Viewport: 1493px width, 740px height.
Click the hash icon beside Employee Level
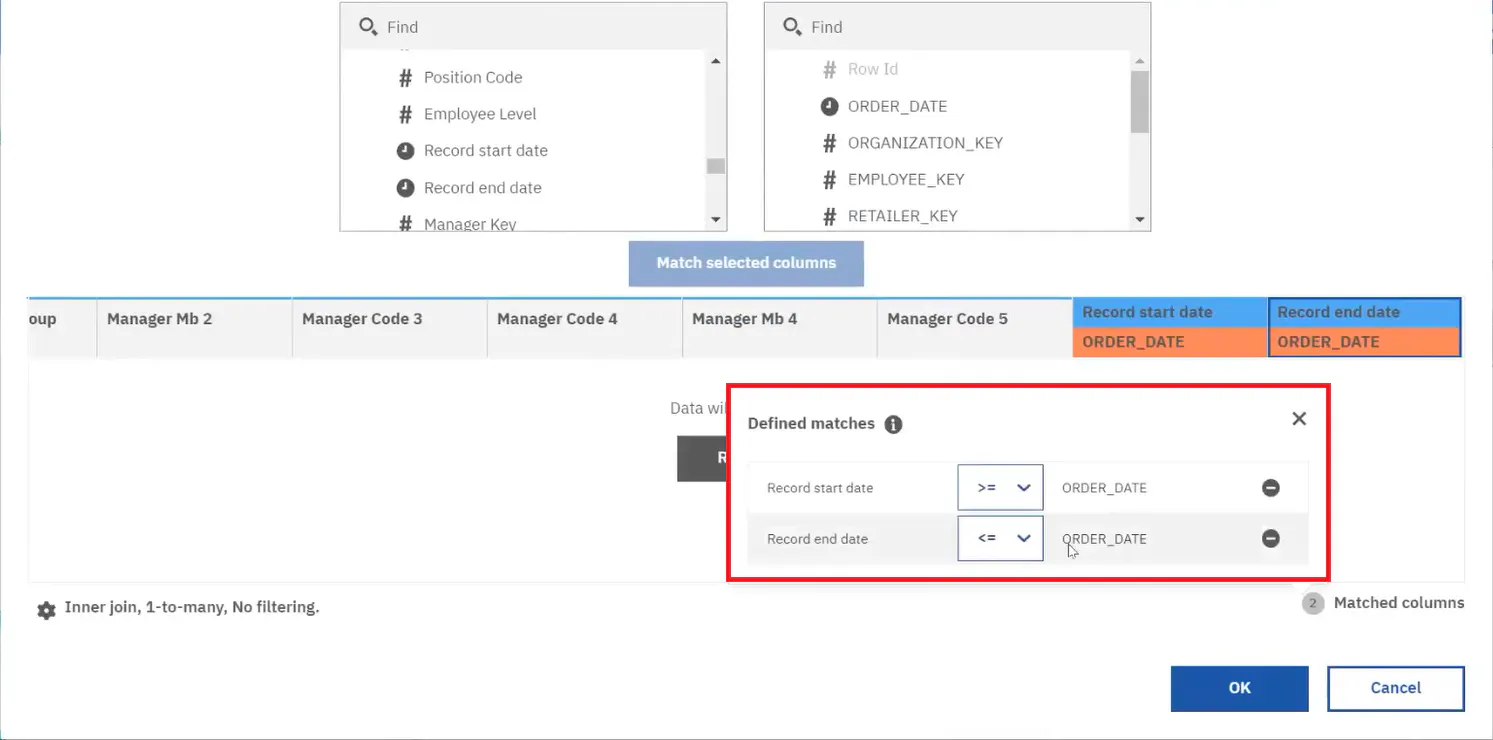[x=405, y=114]
